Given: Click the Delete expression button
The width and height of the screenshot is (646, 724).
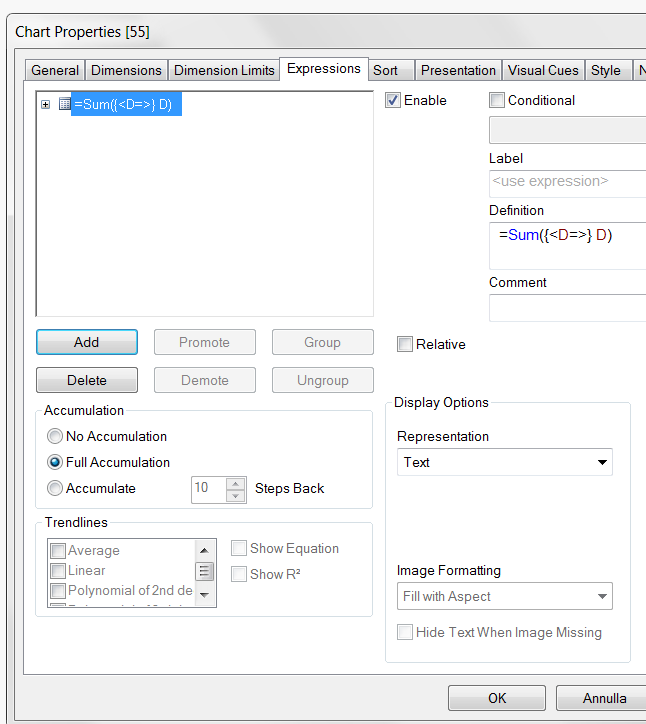Looking at the screenshot, I should tap(87, 380).
